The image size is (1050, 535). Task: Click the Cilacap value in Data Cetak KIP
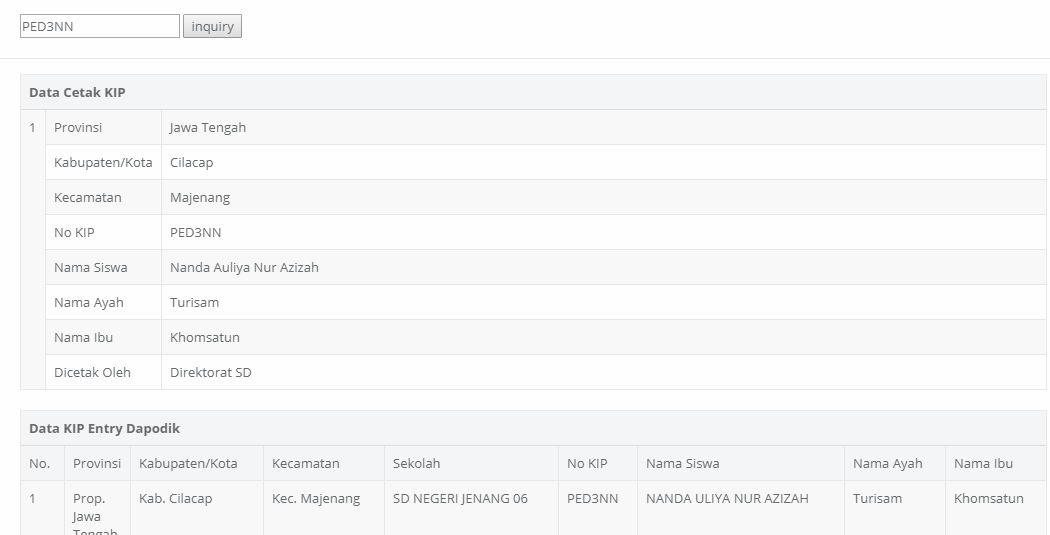[x=192, y=162]
